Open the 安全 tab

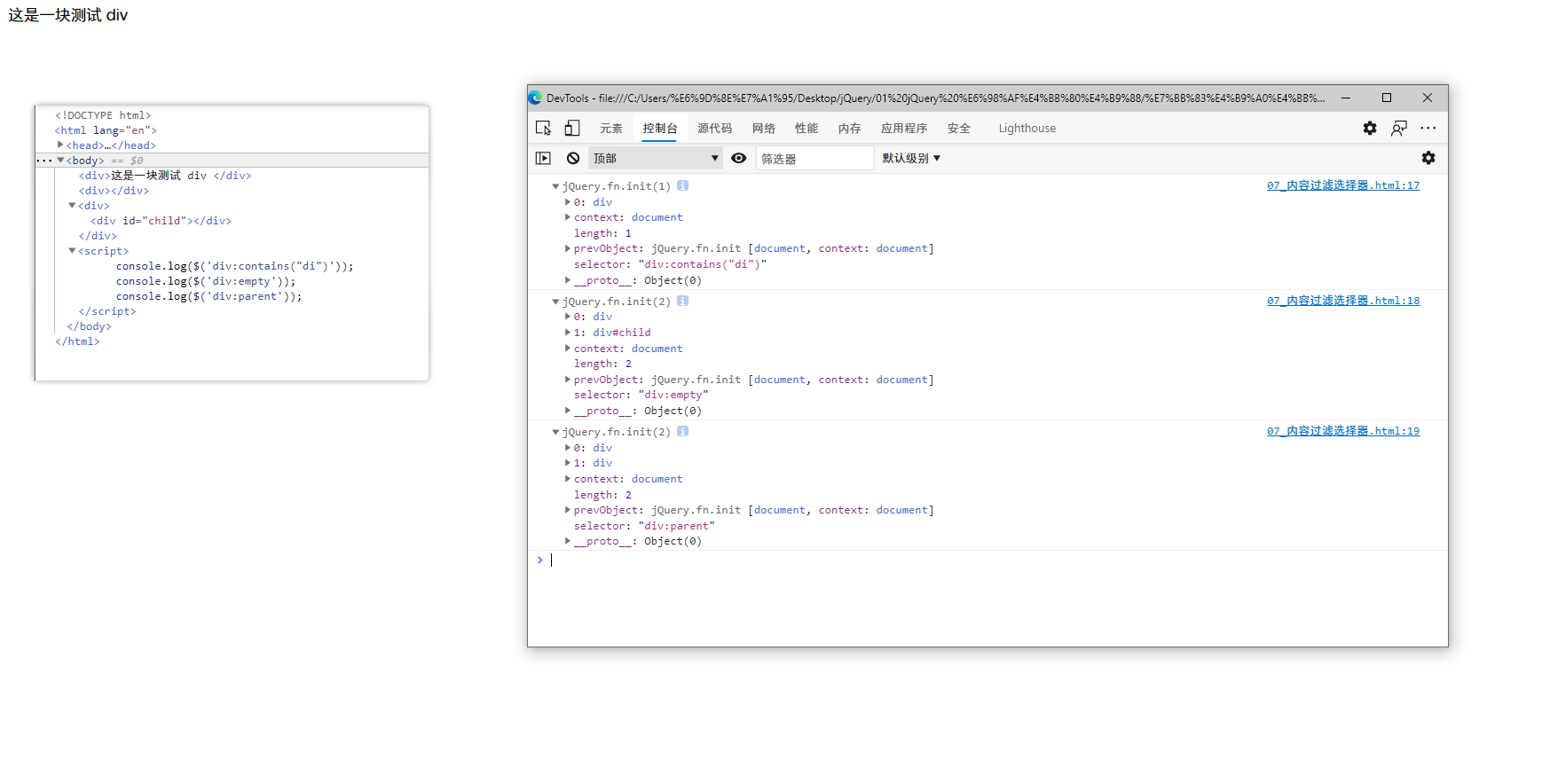pos(959,129)
